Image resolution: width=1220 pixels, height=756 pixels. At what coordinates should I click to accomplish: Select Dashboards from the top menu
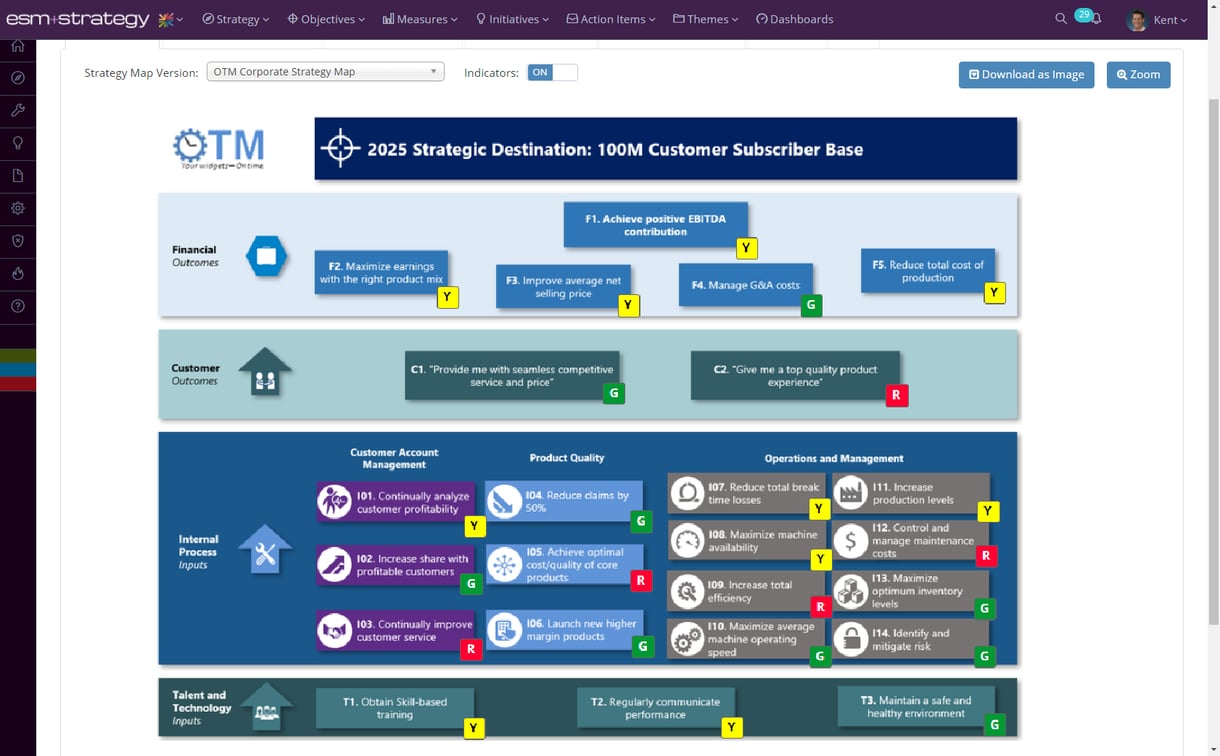tap(795, 18)
